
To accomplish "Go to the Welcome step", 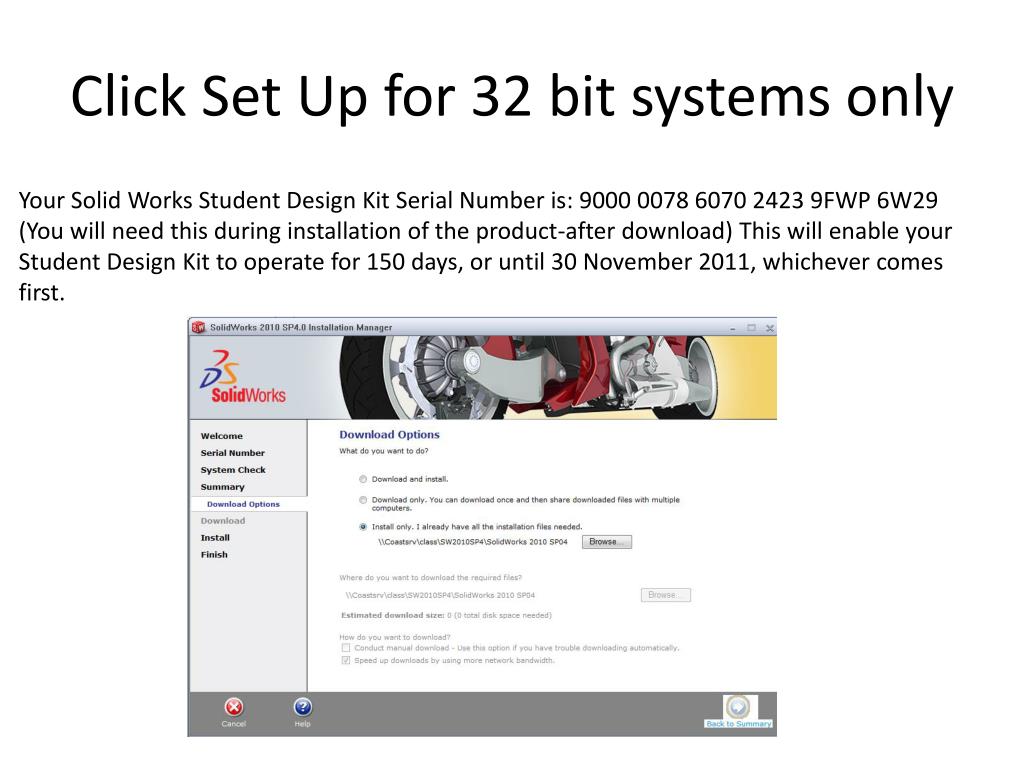I will (221, 436).
